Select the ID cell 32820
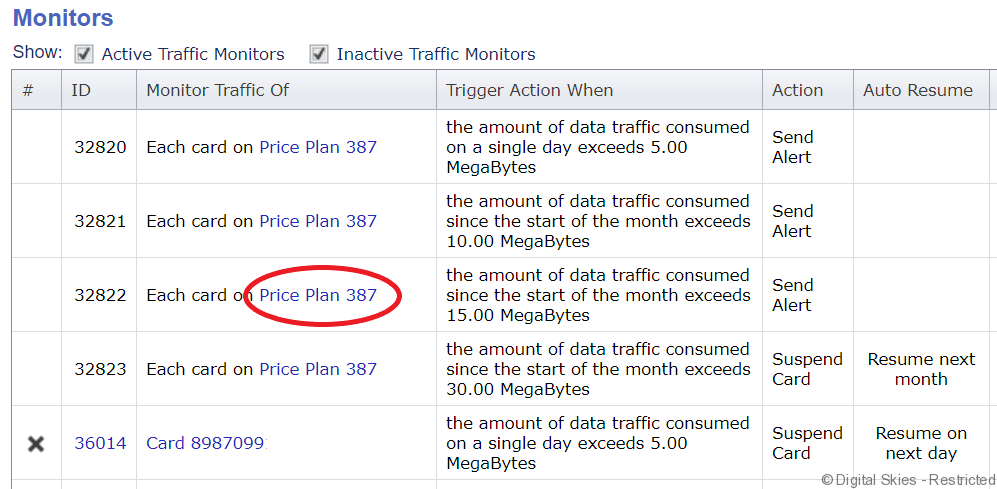Image resolution: width=997 pixels, height=489 pixels. coord(100,147)
